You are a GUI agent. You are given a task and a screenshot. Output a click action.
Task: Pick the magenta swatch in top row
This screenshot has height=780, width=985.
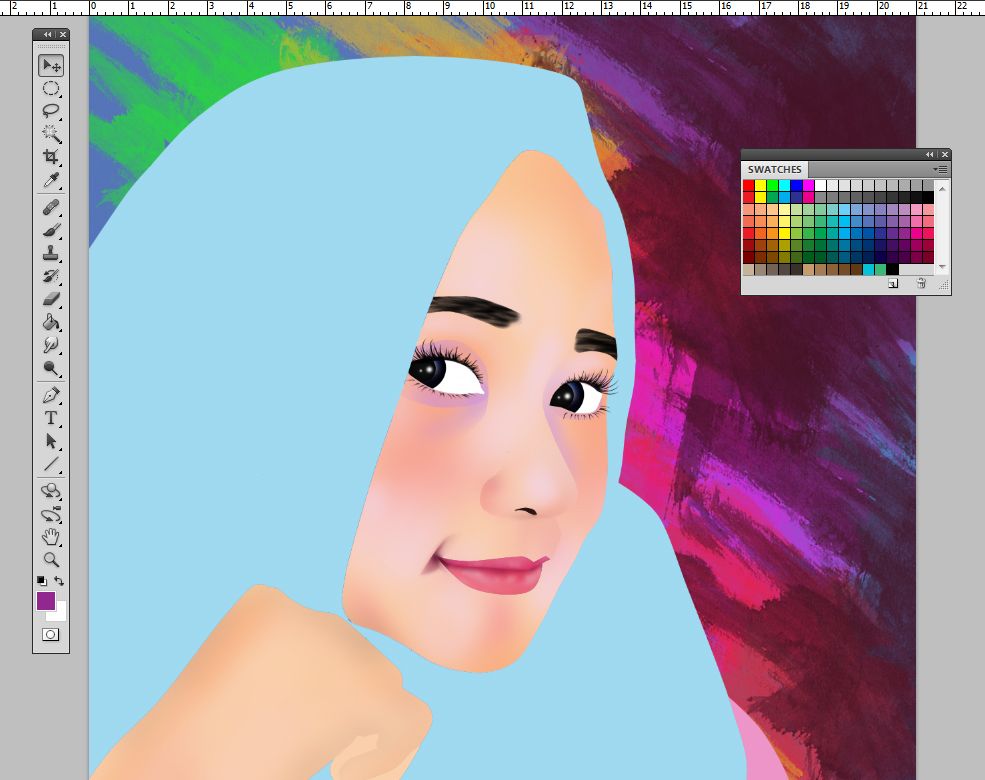[x=808, y=185]
